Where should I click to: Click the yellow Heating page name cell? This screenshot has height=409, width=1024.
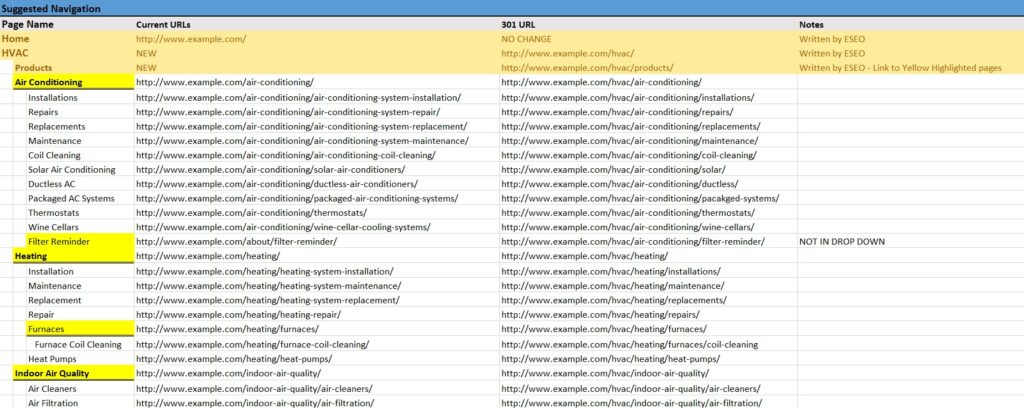coord(31,256)
